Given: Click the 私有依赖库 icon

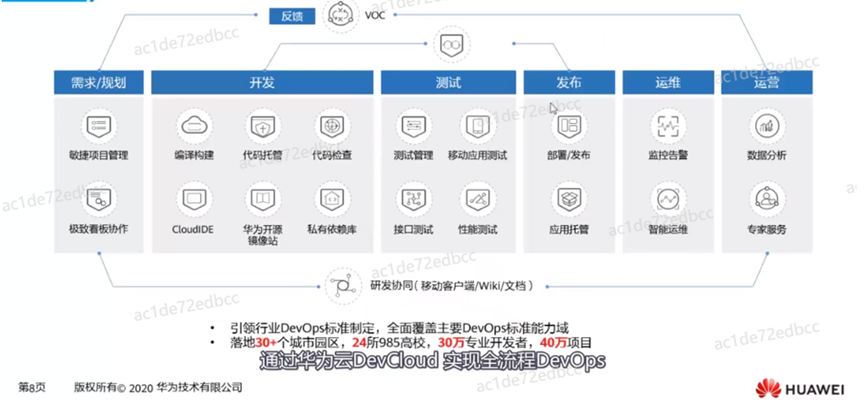Looking at the screenshot, I should coord(332,200).
